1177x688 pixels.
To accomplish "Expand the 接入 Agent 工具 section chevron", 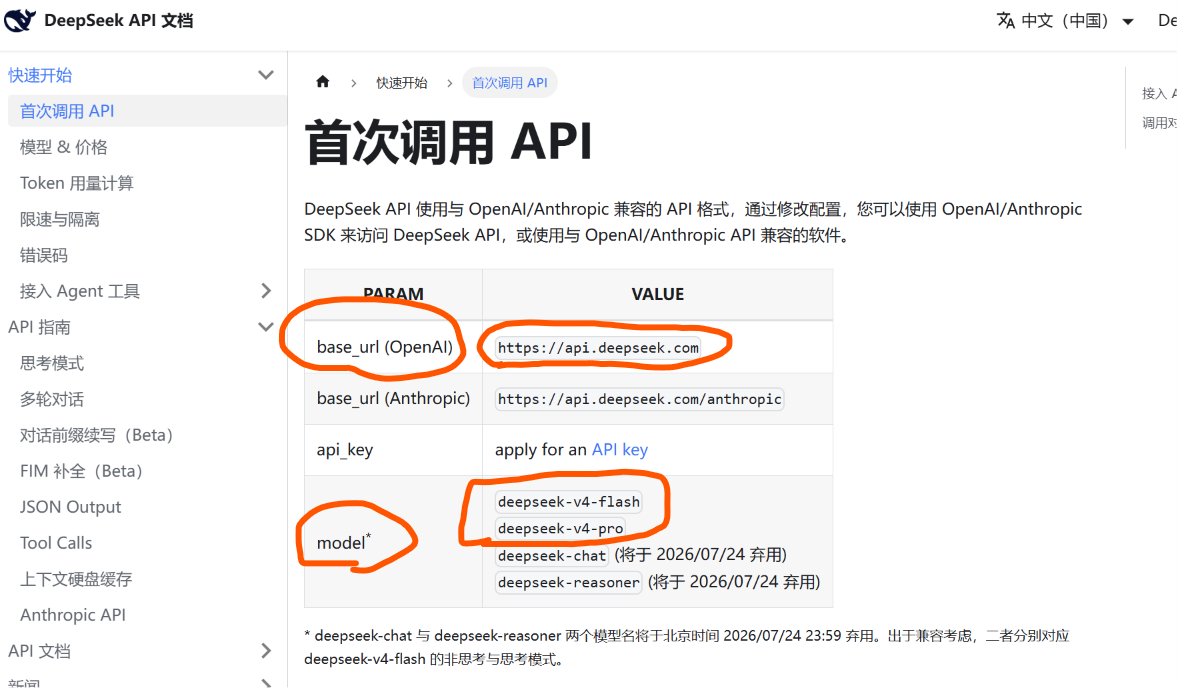I will tap(266, 291).
